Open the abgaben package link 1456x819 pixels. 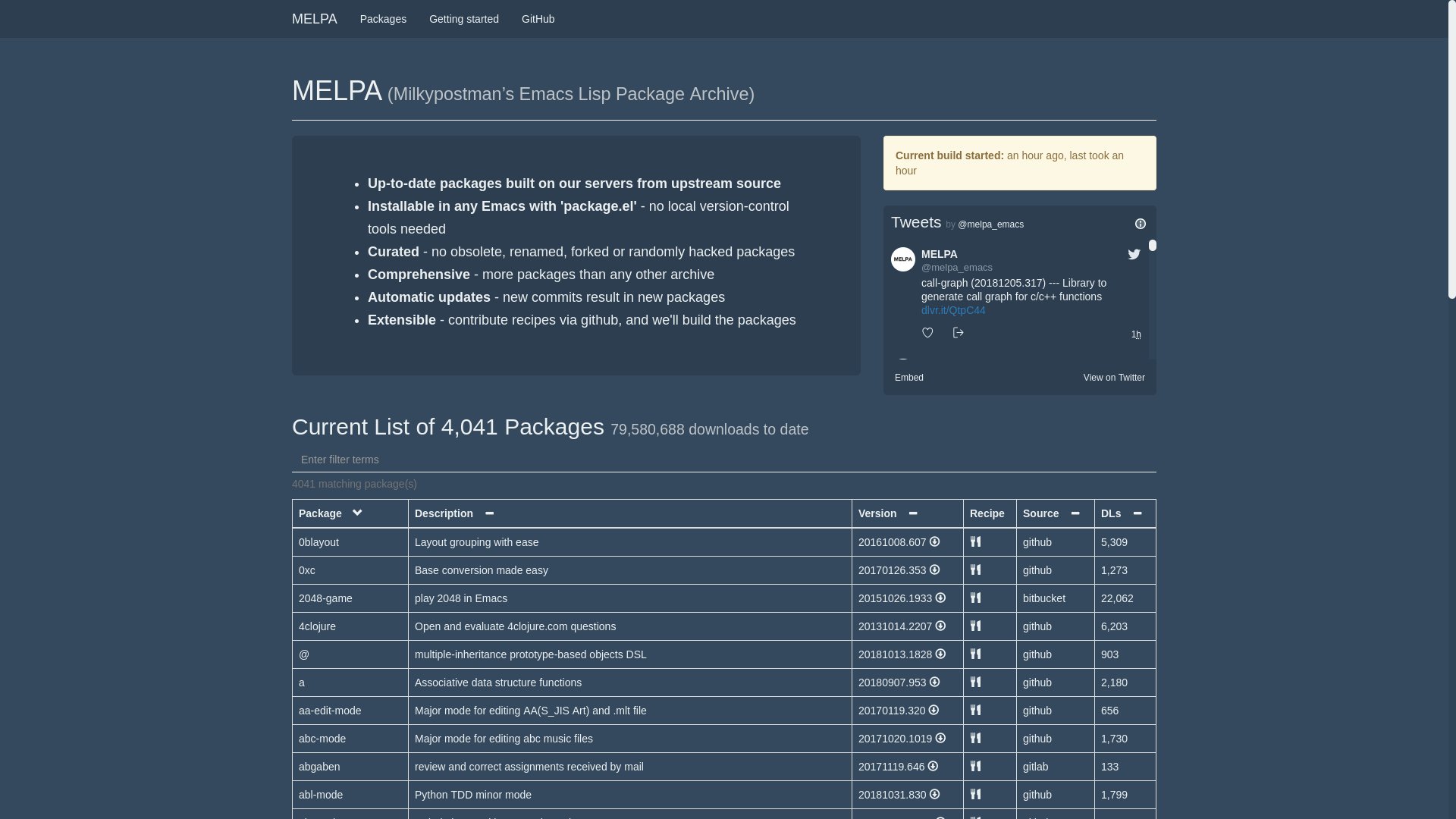[319, 767]
